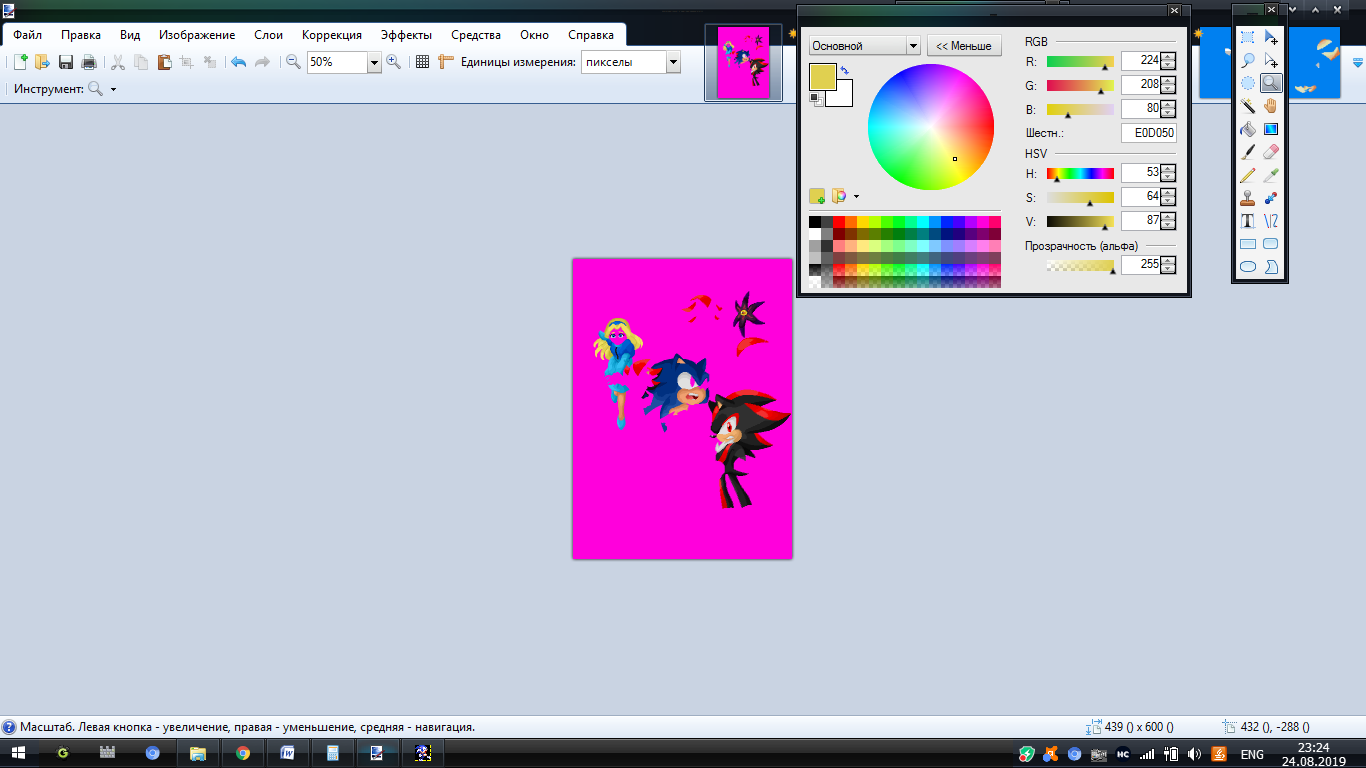Select the Rectangle Select tool
The height and width of the screenshot is (768, 1366).
pos(1248,38)
